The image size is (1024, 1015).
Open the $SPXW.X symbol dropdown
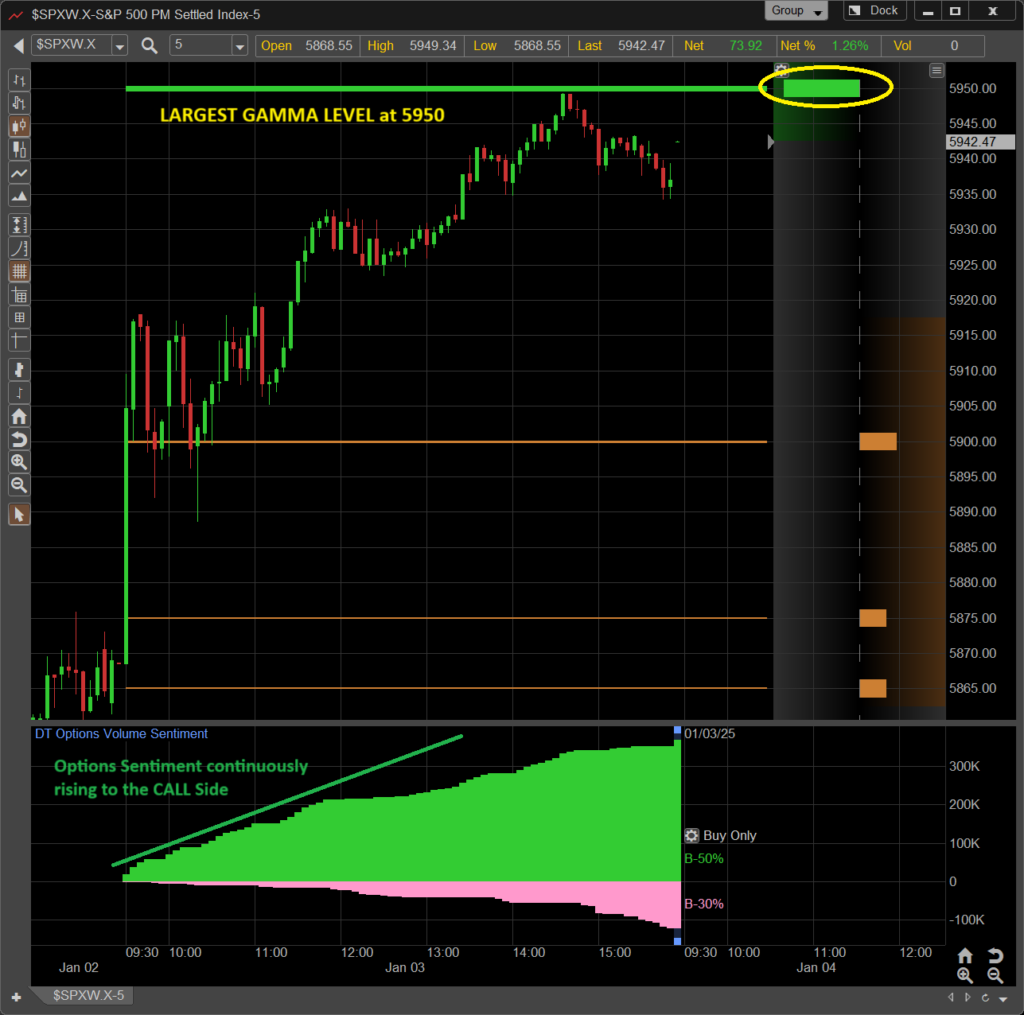point(120,46)
